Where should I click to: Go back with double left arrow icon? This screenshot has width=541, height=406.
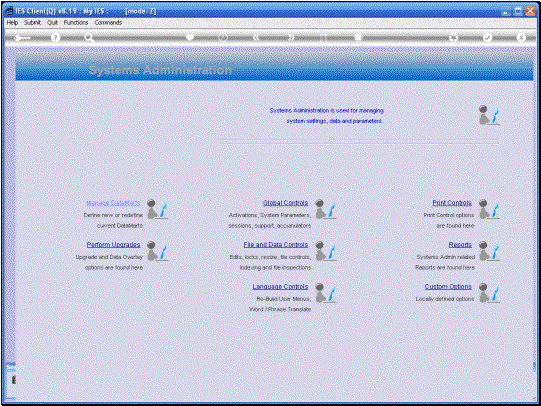[x=256, y=38]
